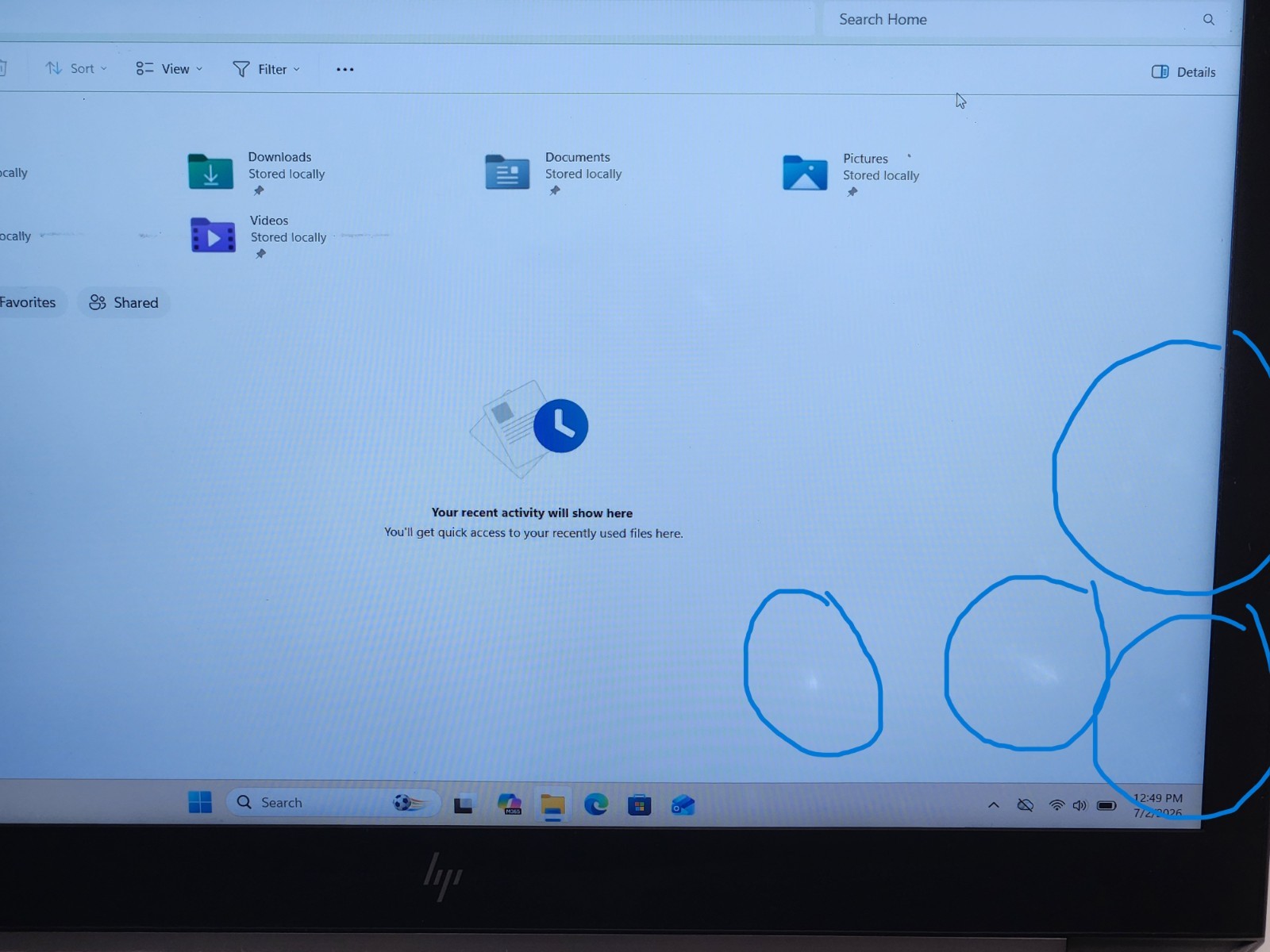Click the battery status icon

pos(1106,805)
